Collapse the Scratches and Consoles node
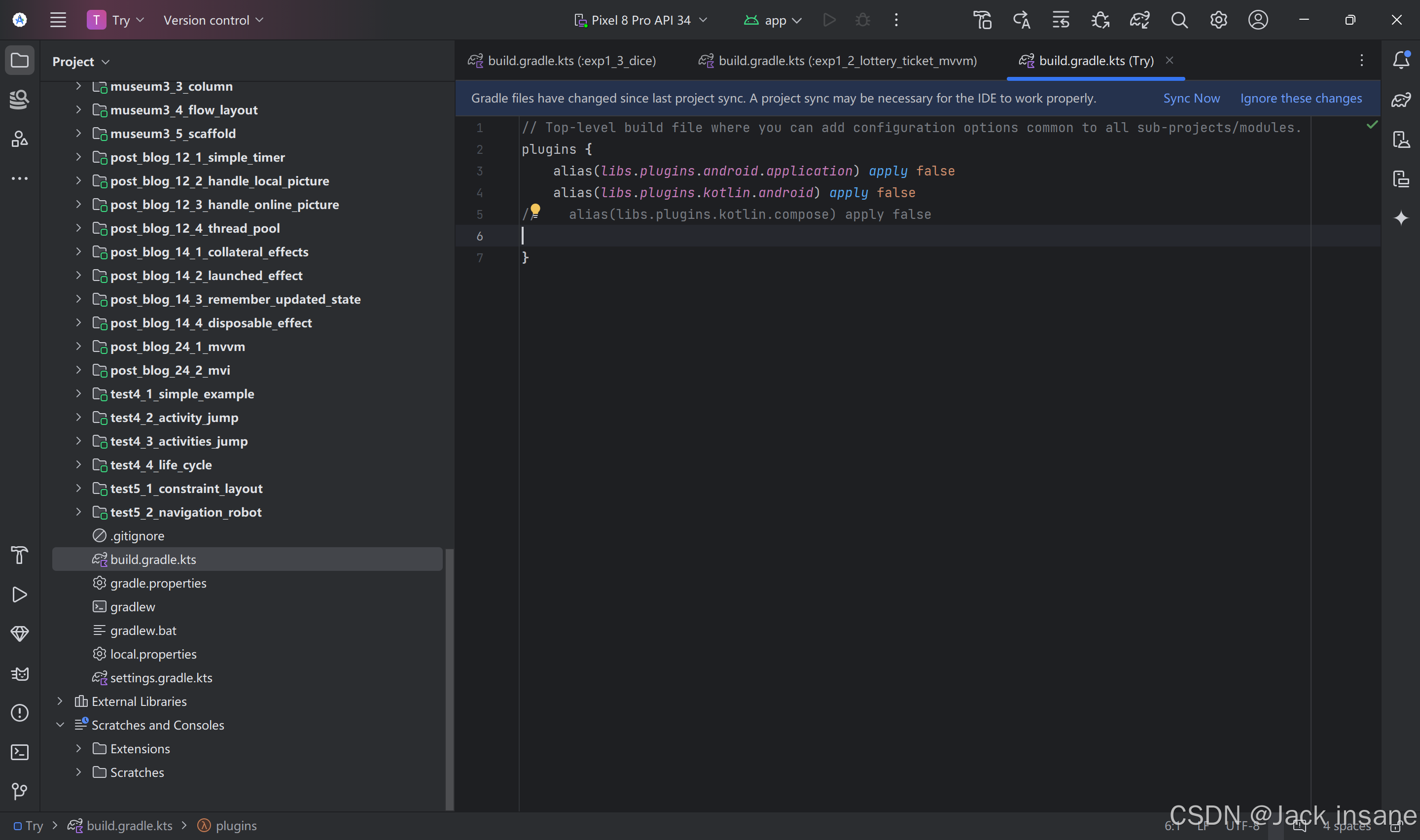 click(x=60, y=725)
